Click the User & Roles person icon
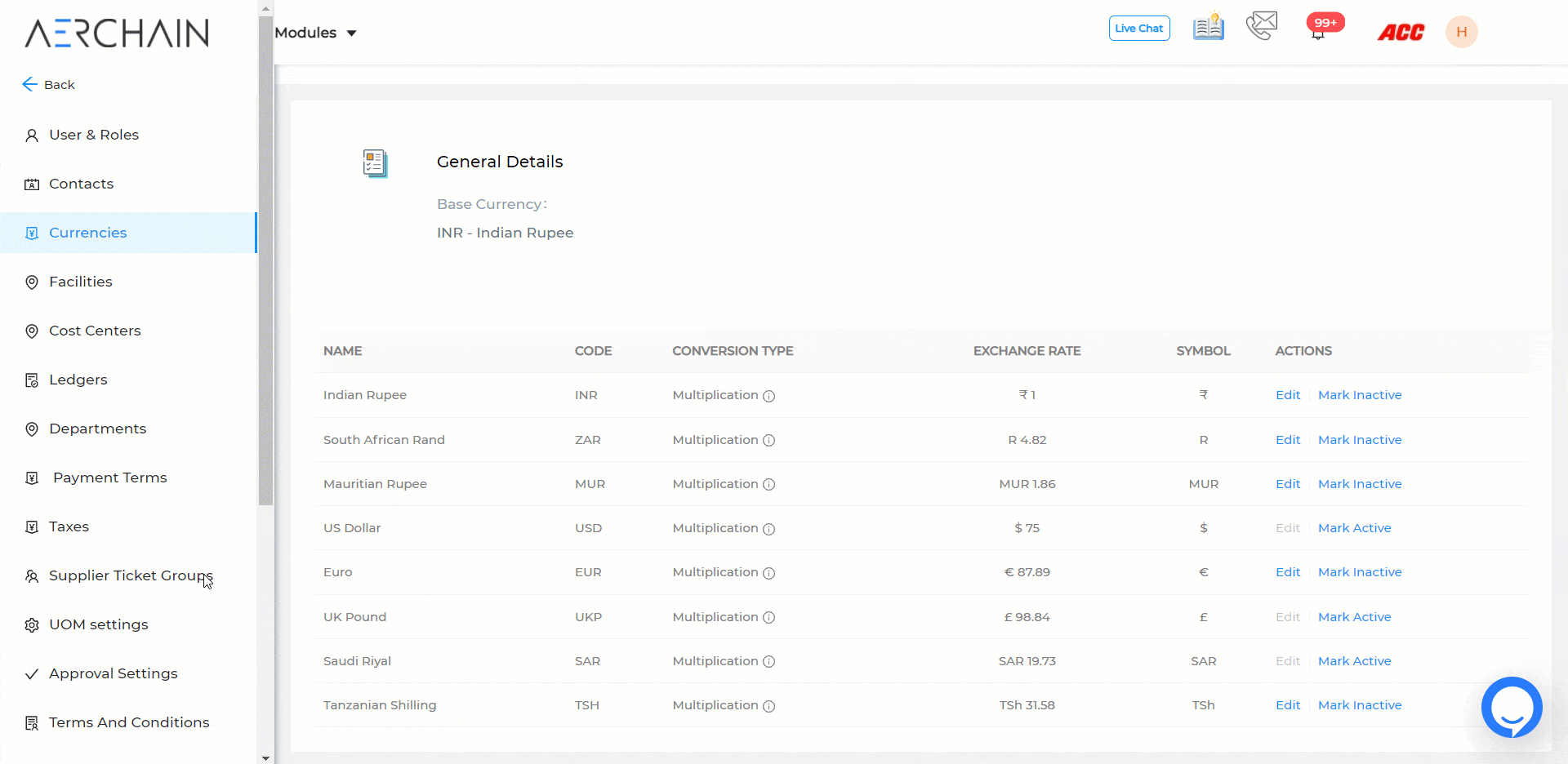Screen dimensions: 1568x764 pos(32,135)
